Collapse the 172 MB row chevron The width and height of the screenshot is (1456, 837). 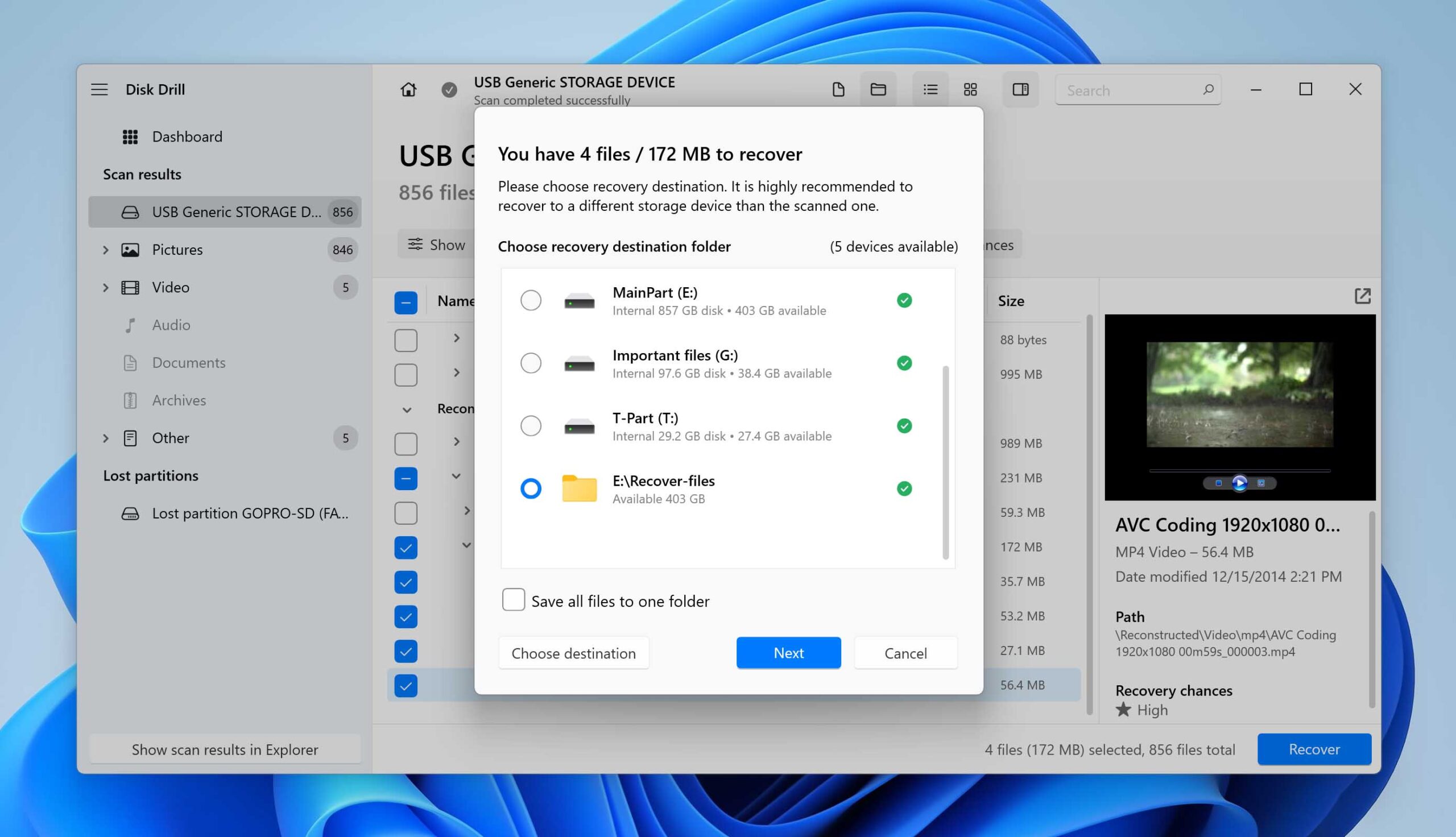[466, 545]
